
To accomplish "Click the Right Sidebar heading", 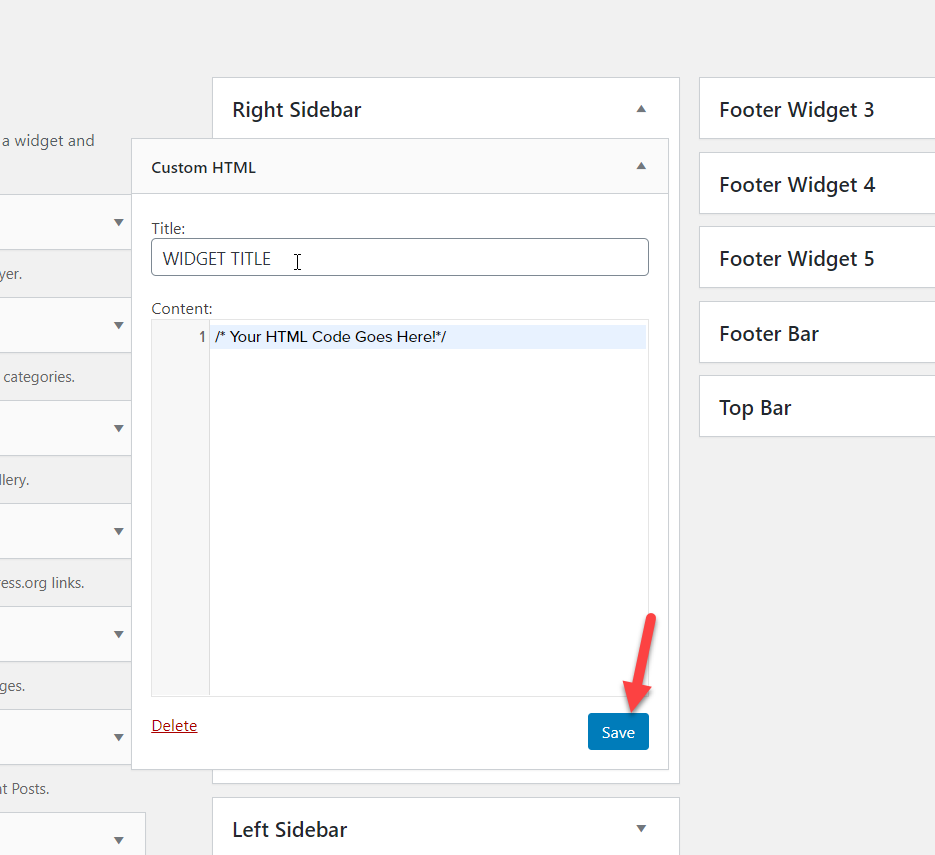I will point(296,110).
